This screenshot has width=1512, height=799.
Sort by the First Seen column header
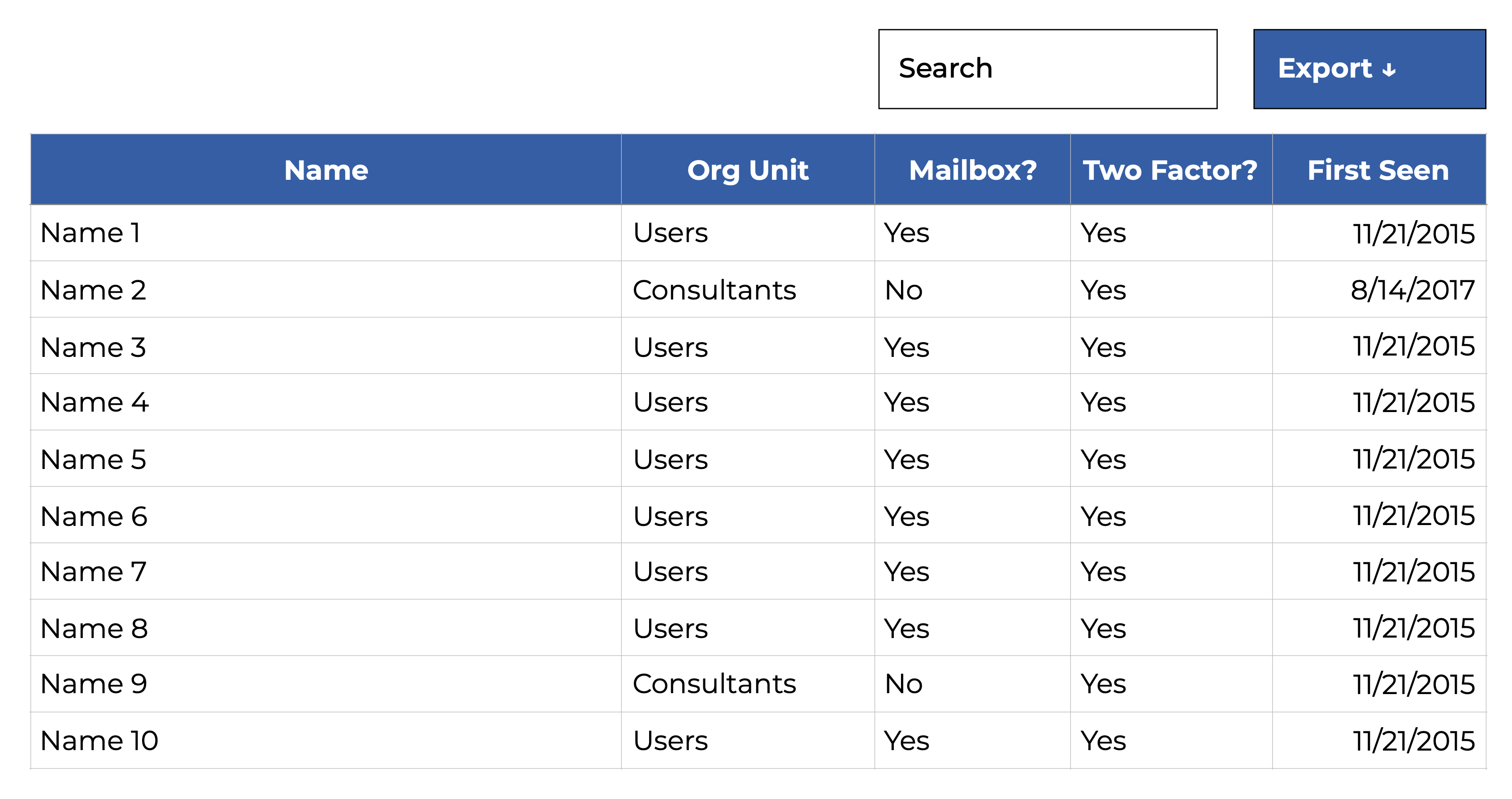pyautogui.click(x=1378, y=170)
